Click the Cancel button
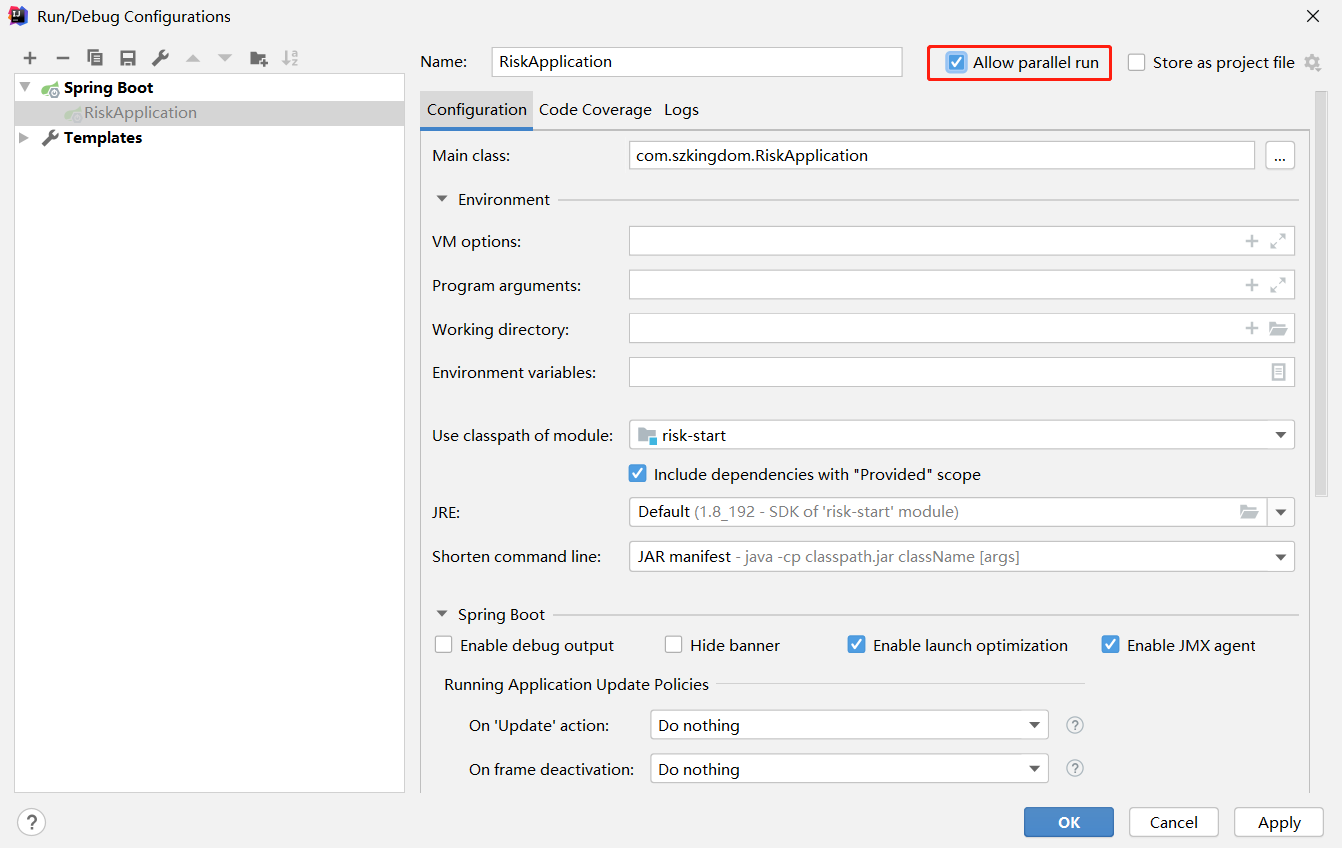Viewport: 1342px width, 848px height. [1174, 822]
